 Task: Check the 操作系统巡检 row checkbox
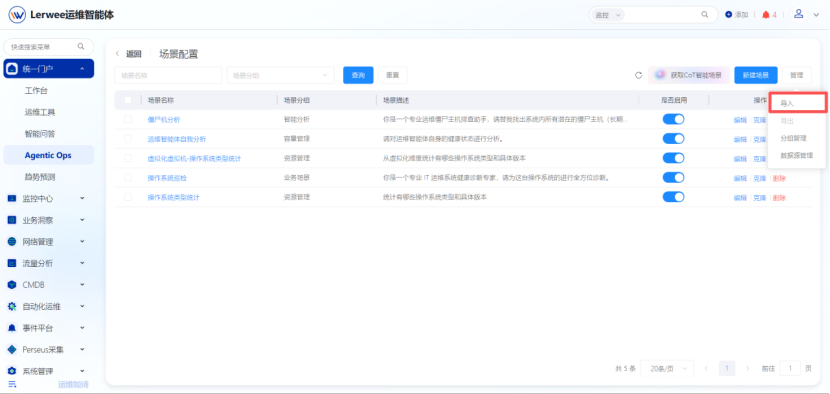[x=128, y=177]
